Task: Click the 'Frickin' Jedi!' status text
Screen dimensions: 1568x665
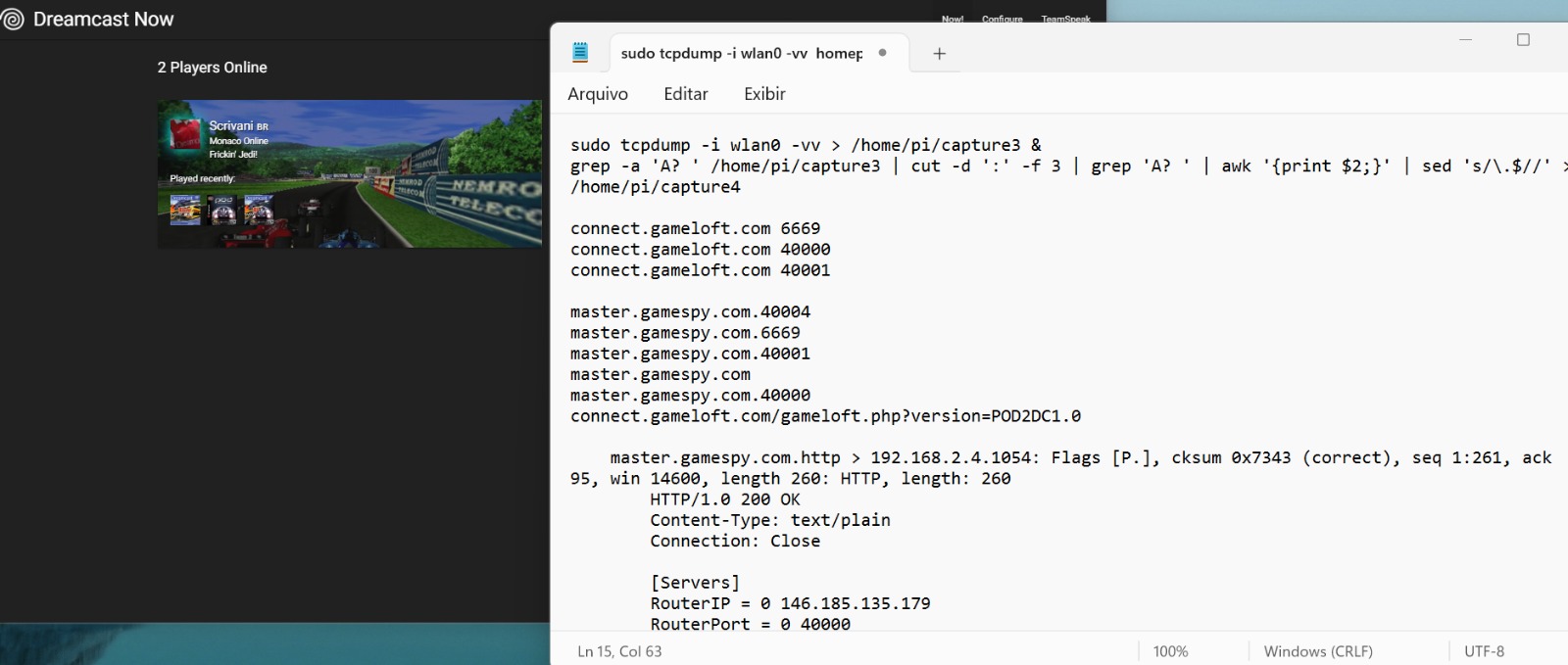Action: 233,155
